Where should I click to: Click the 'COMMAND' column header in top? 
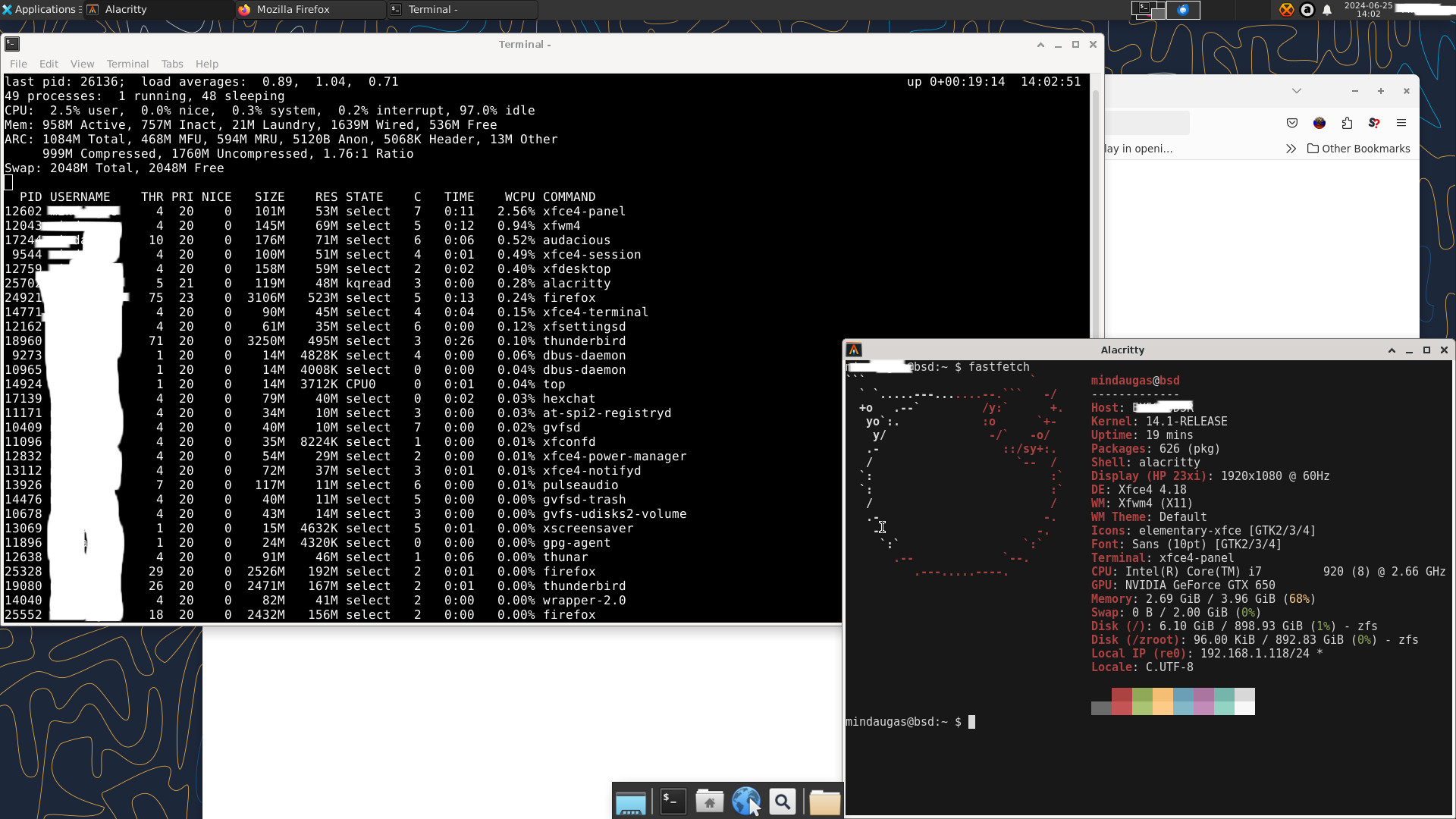coord(569,197)
